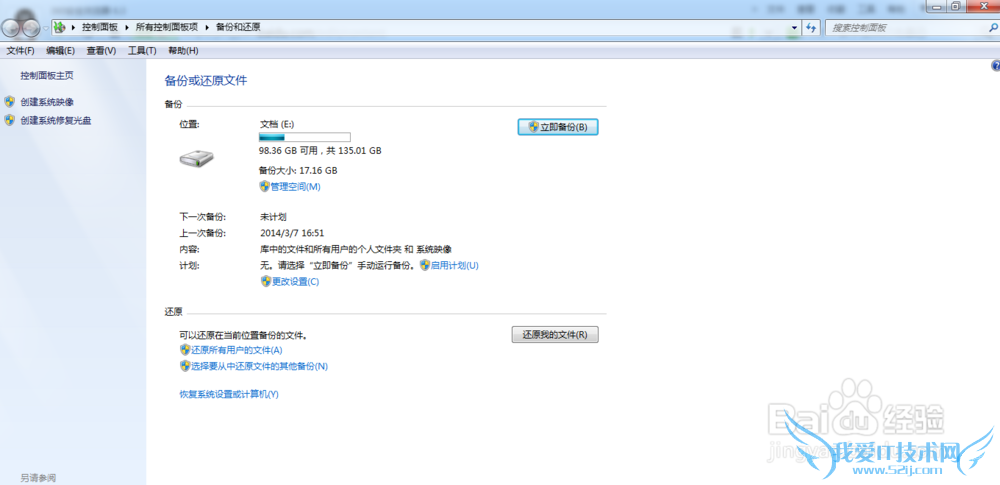Click the shield icon beside 更改设置(C)
This screenshot has height=485, width=1000.
pyautogui.click(x=266, y=281)
